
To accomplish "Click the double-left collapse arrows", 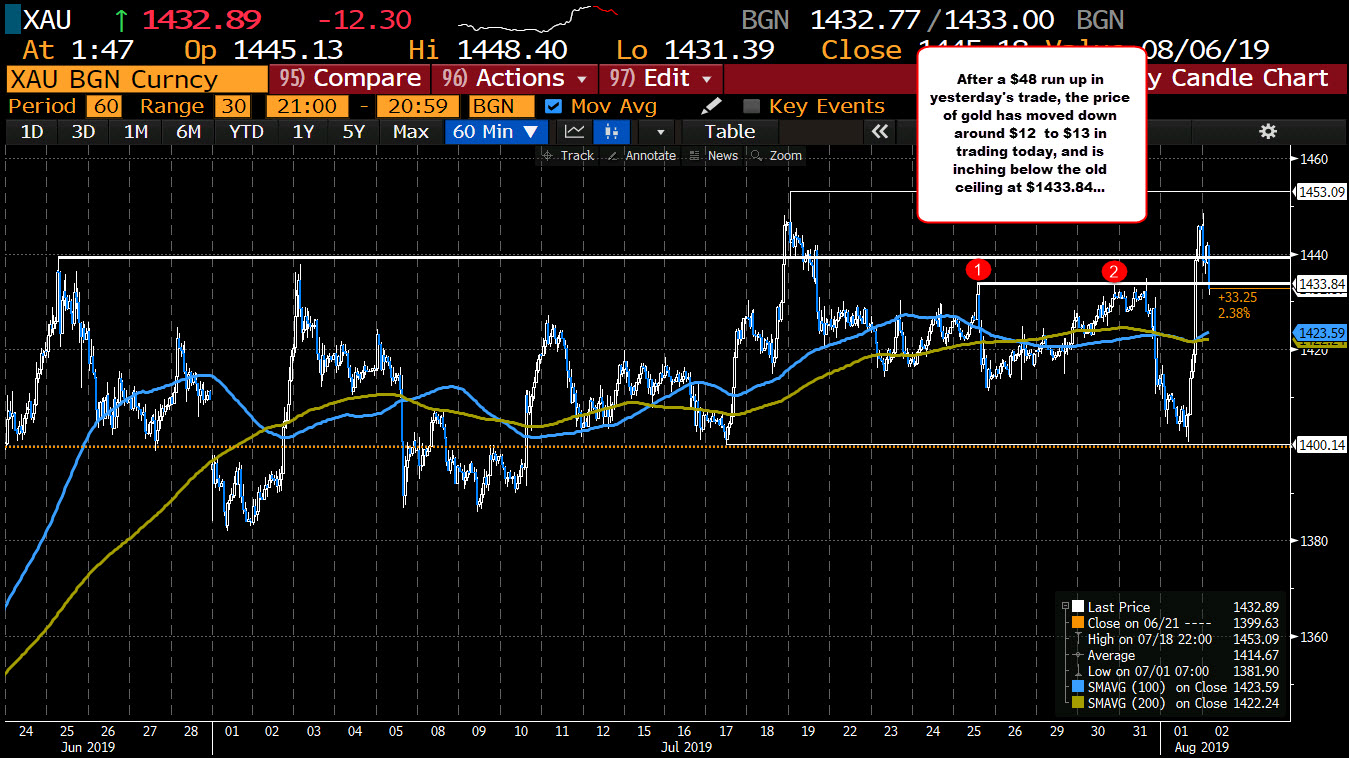I will point(880,131).
